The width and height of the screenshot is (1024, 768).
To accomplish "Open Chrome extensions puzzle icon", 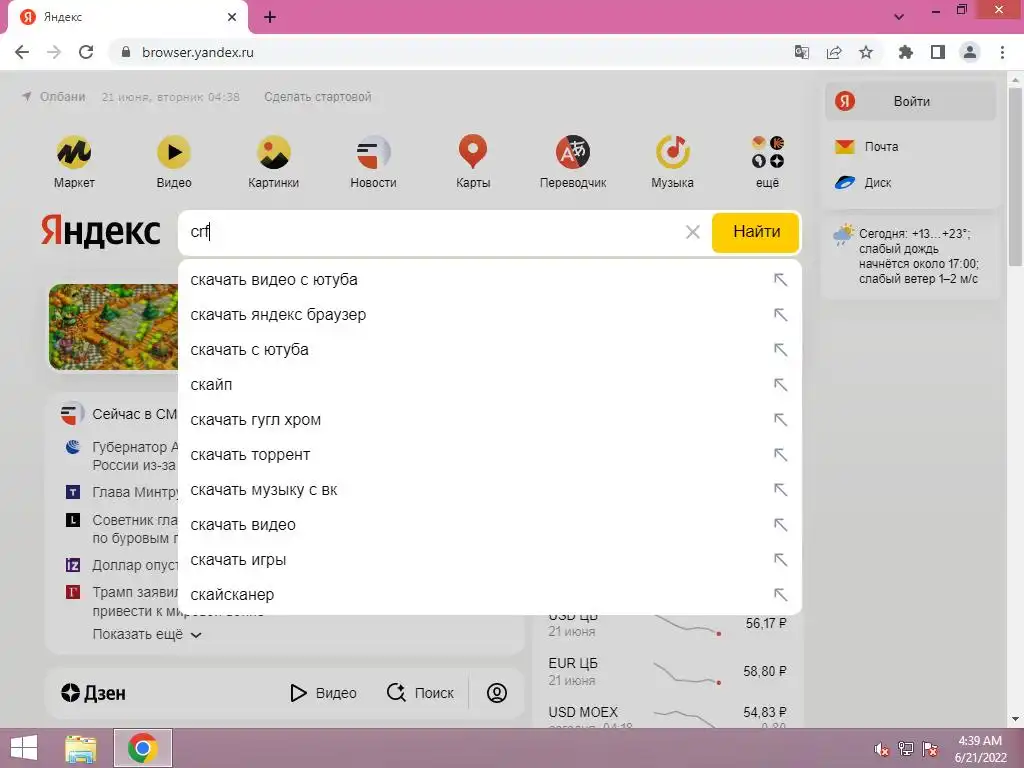I will (x=906, y=52).
